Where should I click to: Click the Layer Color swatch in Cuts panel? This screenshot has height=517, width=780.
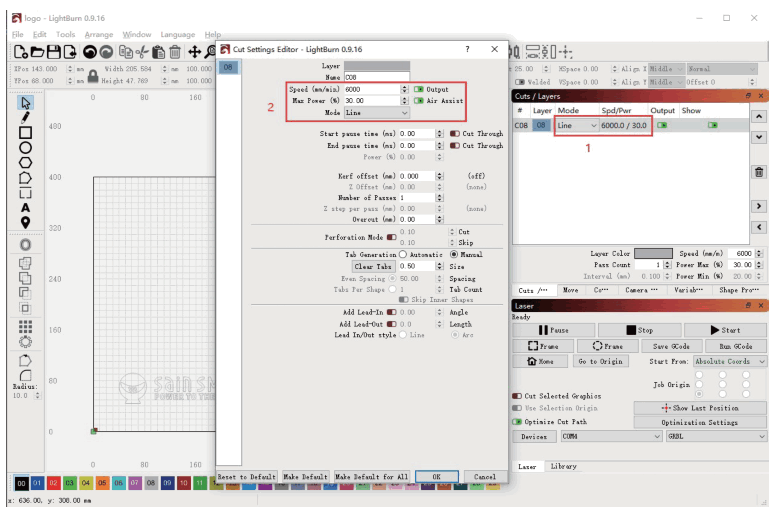(653, 253)
